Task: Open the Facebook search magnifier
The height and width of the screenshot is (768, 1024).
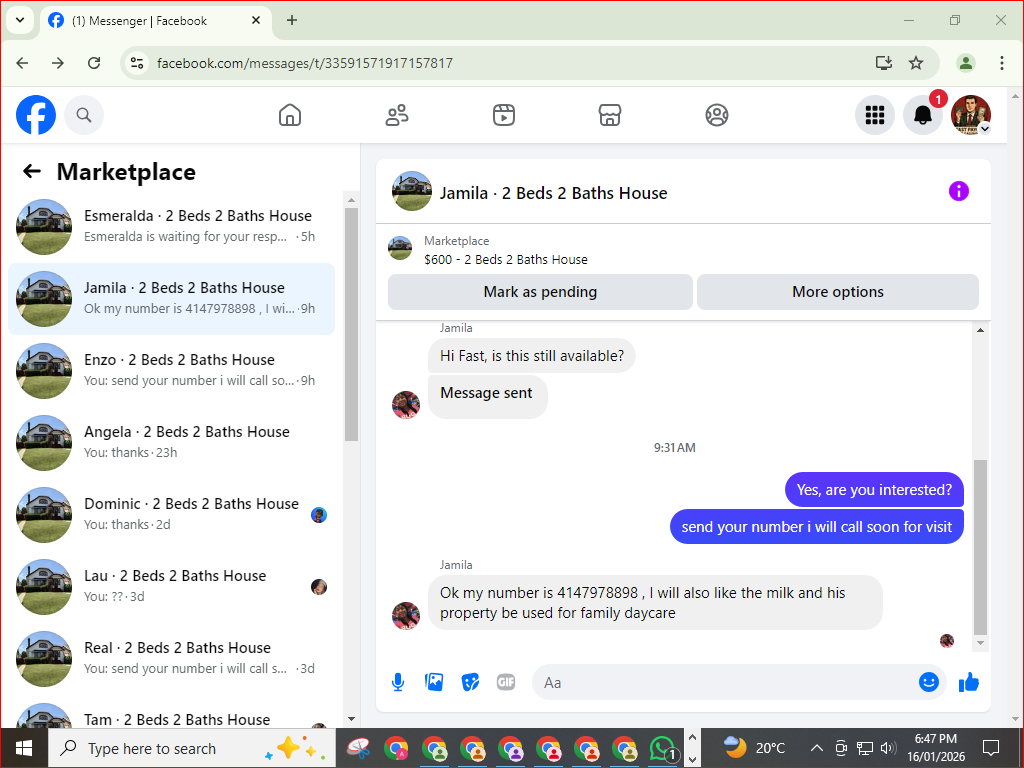Action: (84, 115)
